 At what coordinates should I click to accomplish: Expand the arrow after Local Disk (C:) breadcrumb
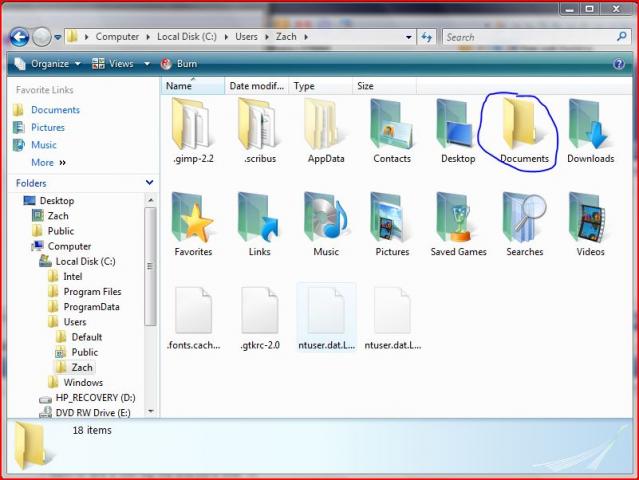click(226, 37)
